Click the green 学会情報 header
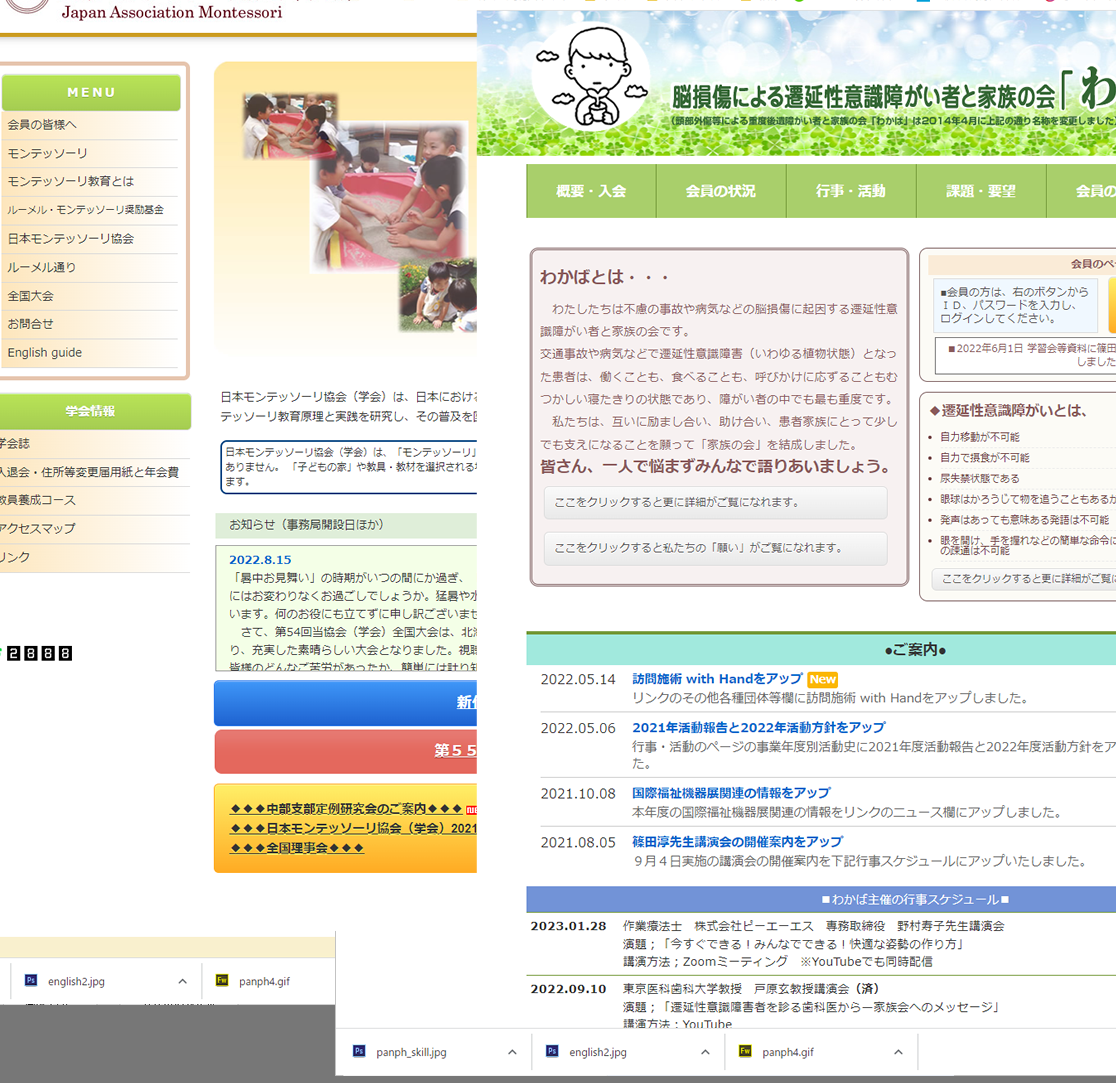 (95, 411)
